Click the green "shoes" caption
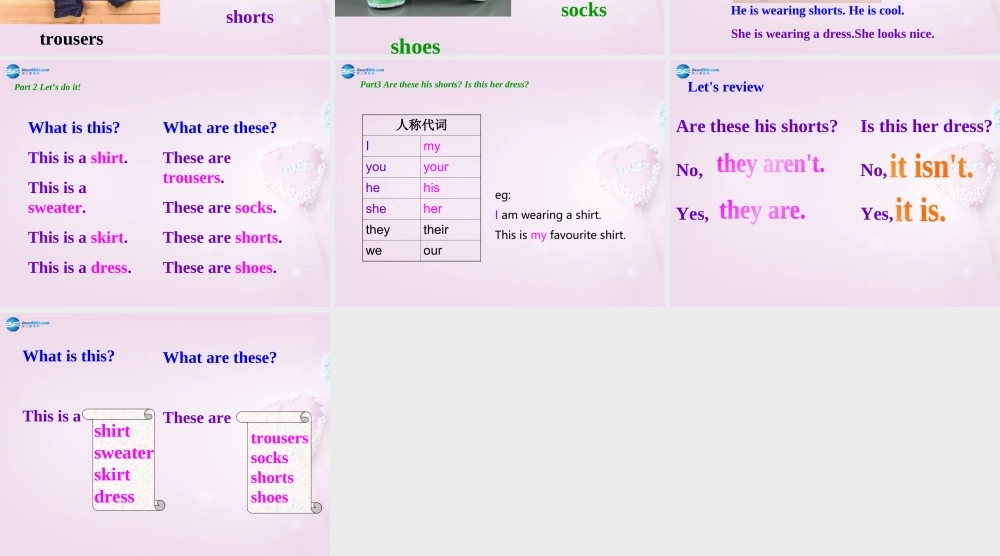Image resolution: width=1000 pixels, height=556 pixels. point(415,47)
